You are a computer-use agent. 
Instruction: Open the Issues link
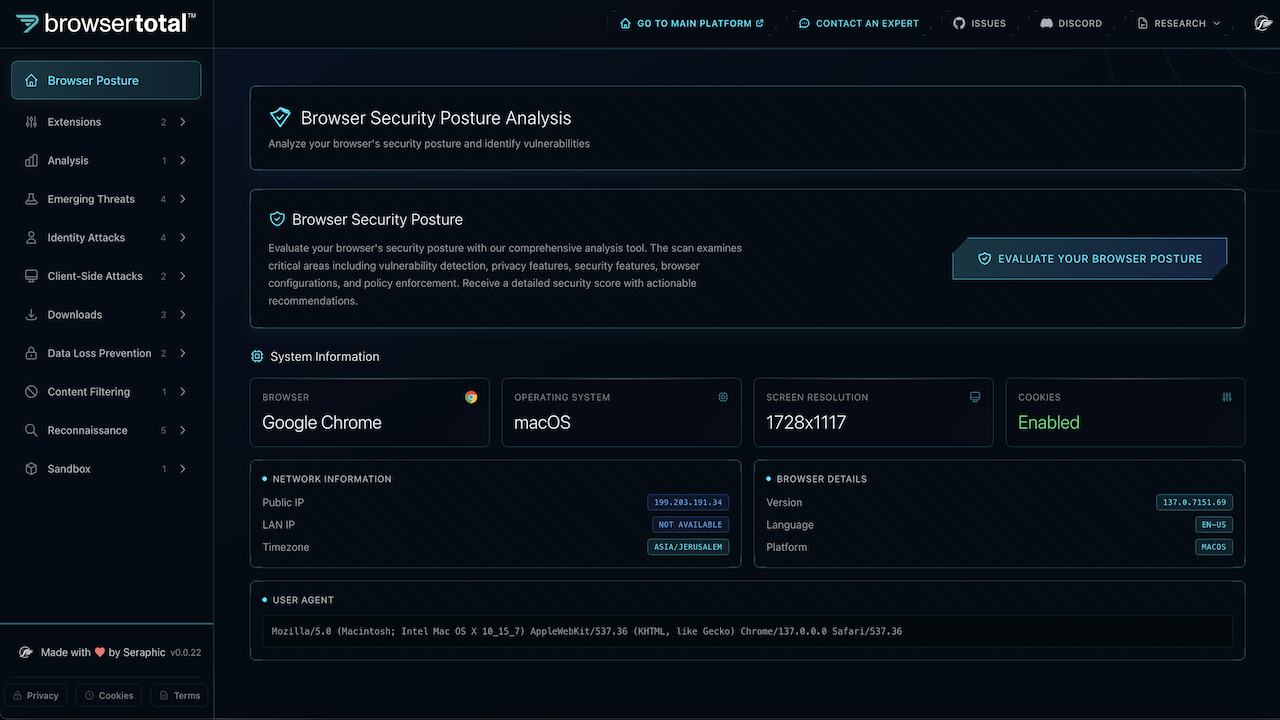coord(980,23)
